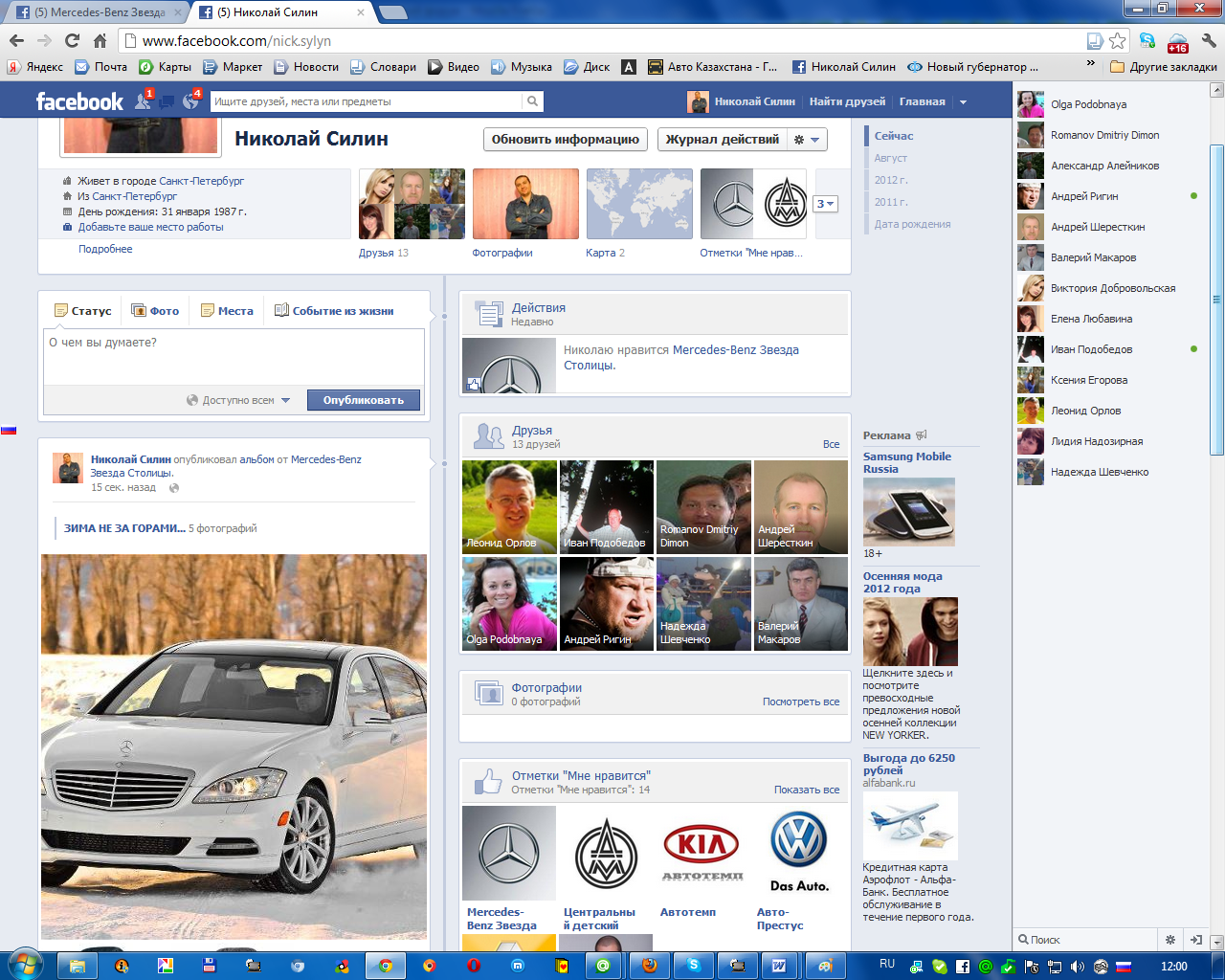Click Посмотреть все photos link
Screen dimensions: 1225x980
point(801,702)
